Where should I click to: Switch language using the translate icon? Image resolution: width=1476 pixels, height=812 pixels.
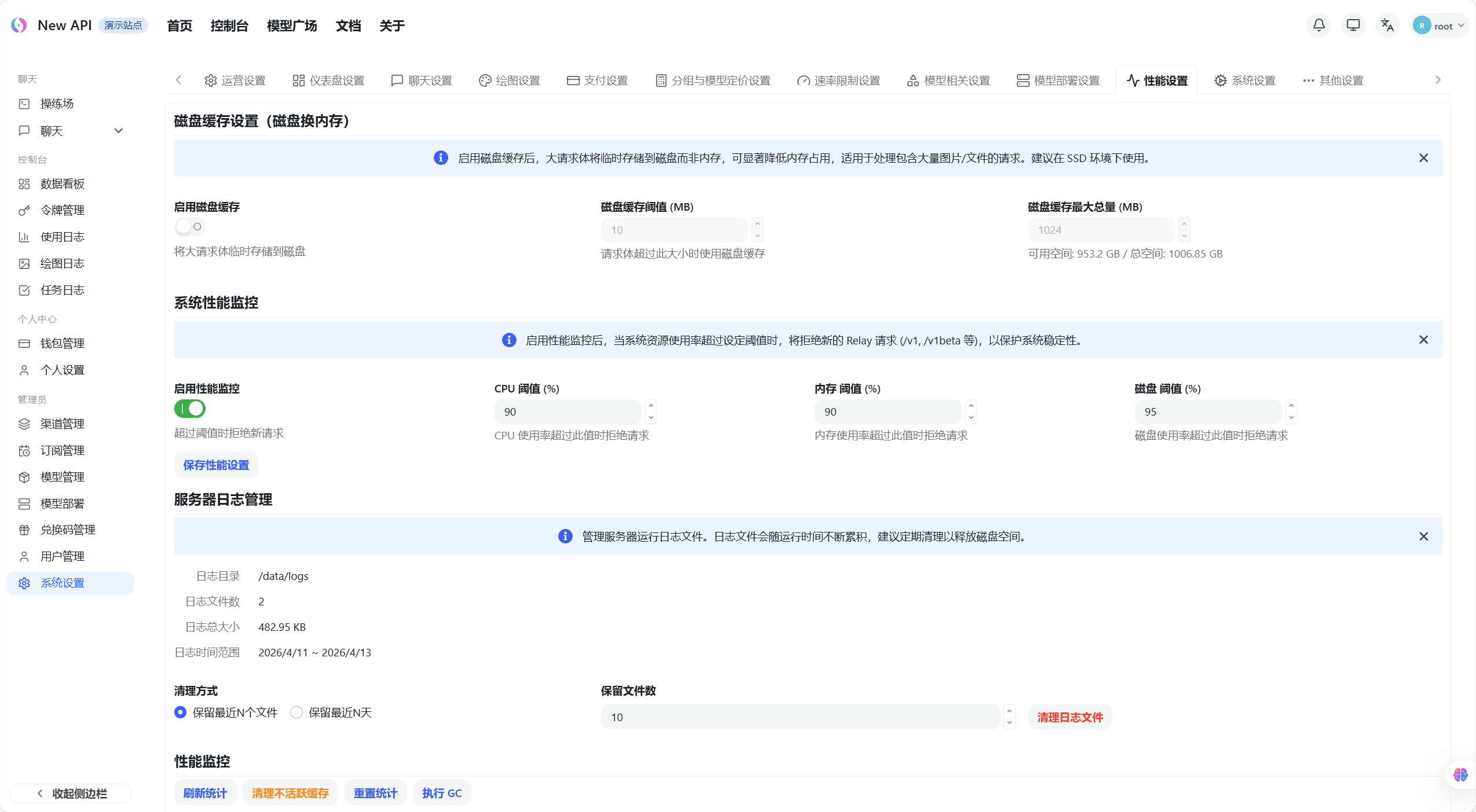pyautogui.click(x=1387, y=25)
